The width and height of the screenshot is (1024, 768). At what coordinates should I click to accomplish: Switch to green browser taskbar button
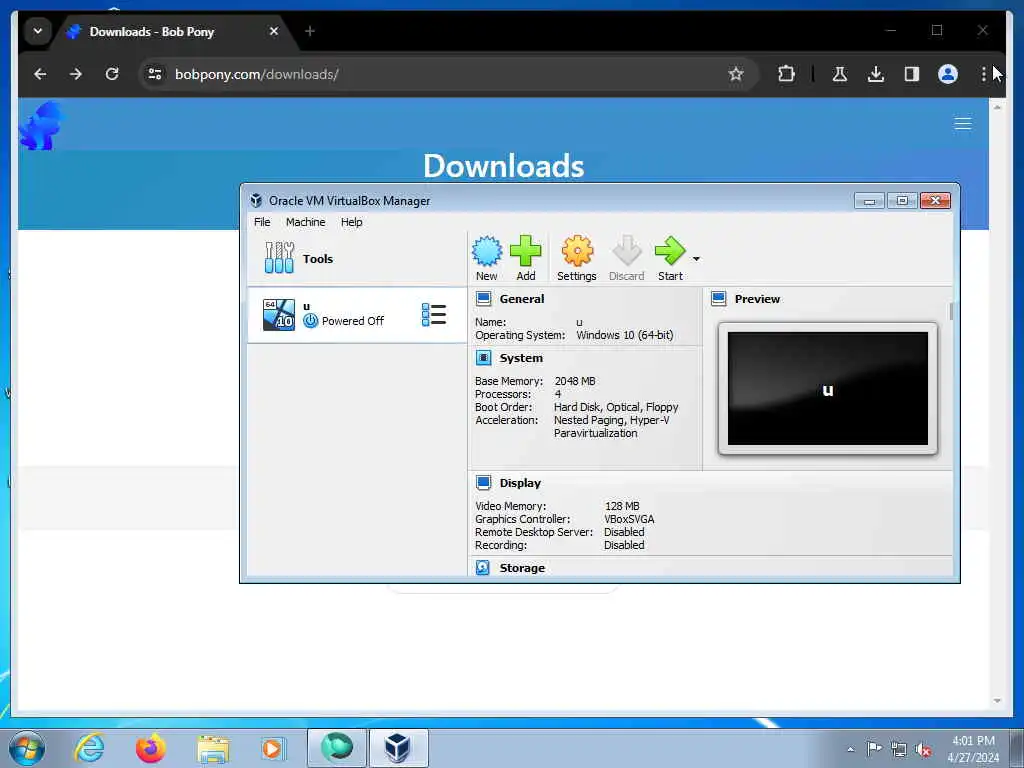337,748
